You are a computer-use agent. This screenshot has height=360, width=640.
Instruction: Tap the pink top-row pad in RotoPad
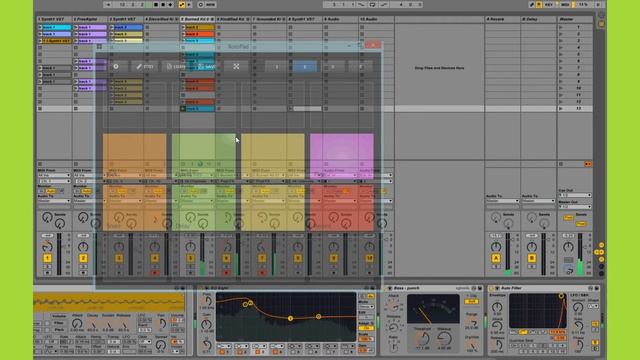(342, 156)
